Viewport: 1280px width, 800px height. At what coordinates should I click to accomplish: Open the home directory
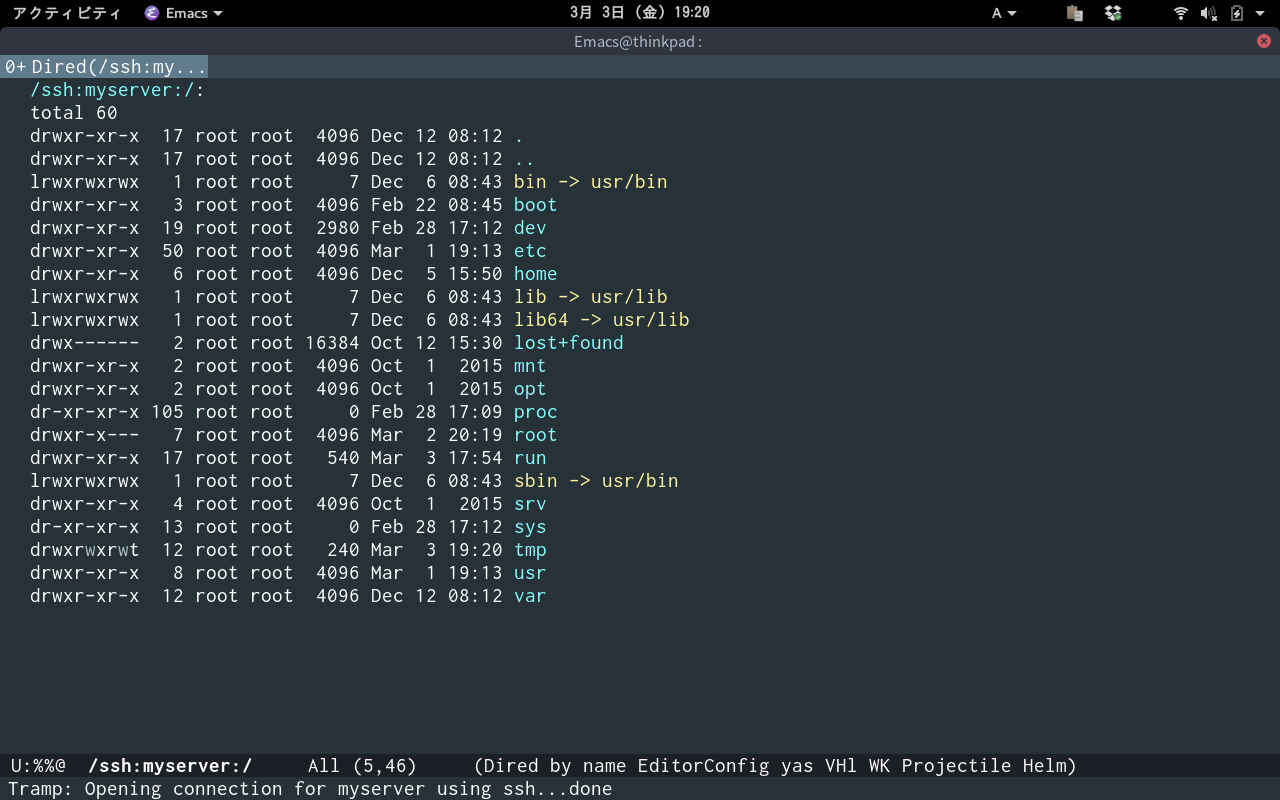[x=535, y=274]
